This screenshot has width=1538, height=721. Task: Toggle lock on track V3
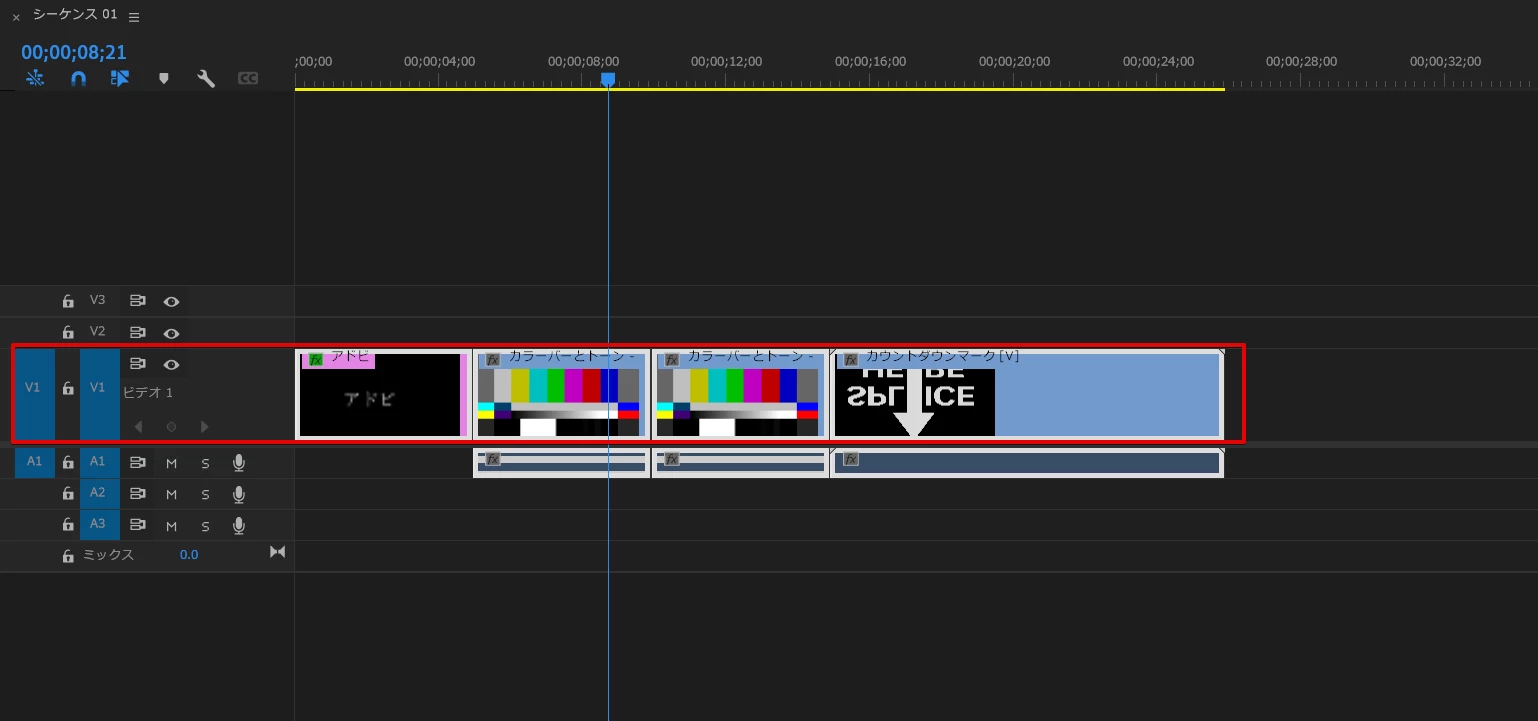point(68,301)
